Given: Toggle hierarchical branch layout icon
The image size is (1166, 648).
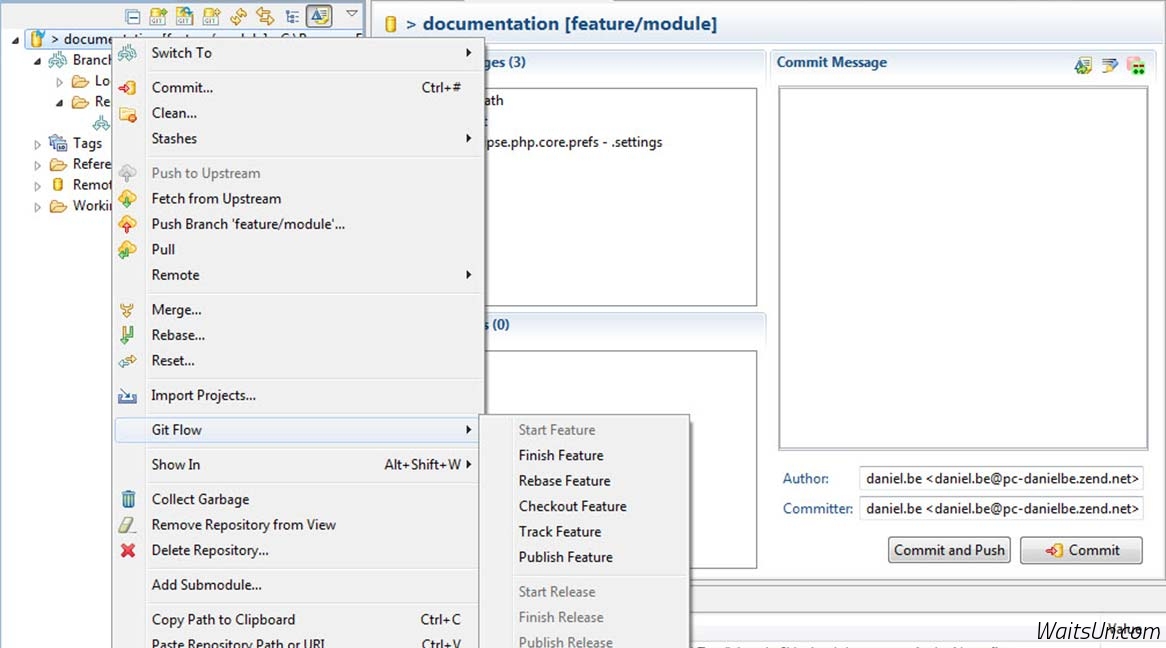Looking at the screenshot, I should [292, 16].
